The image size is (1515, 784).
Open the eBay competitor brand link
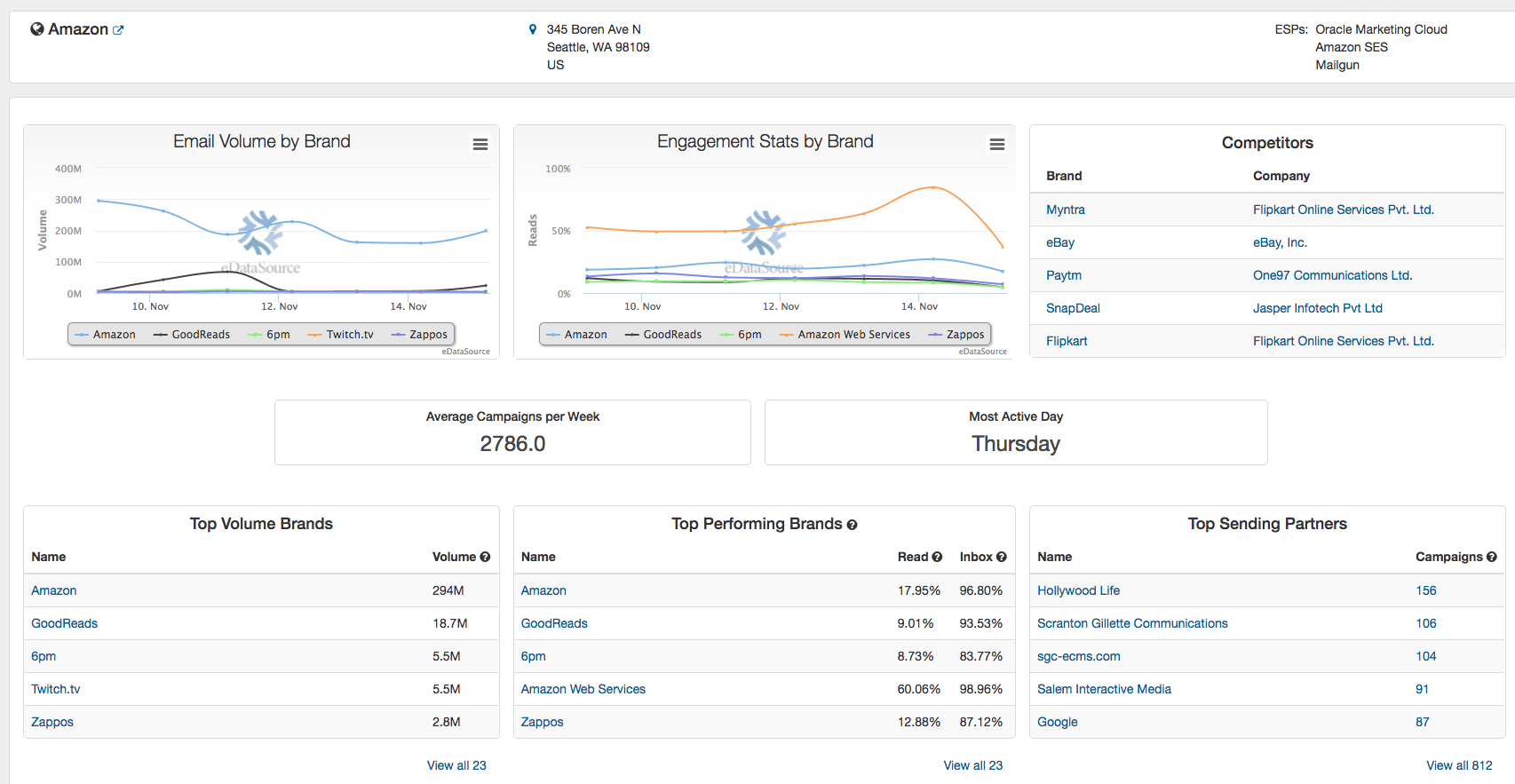(x=1060, y=242)
